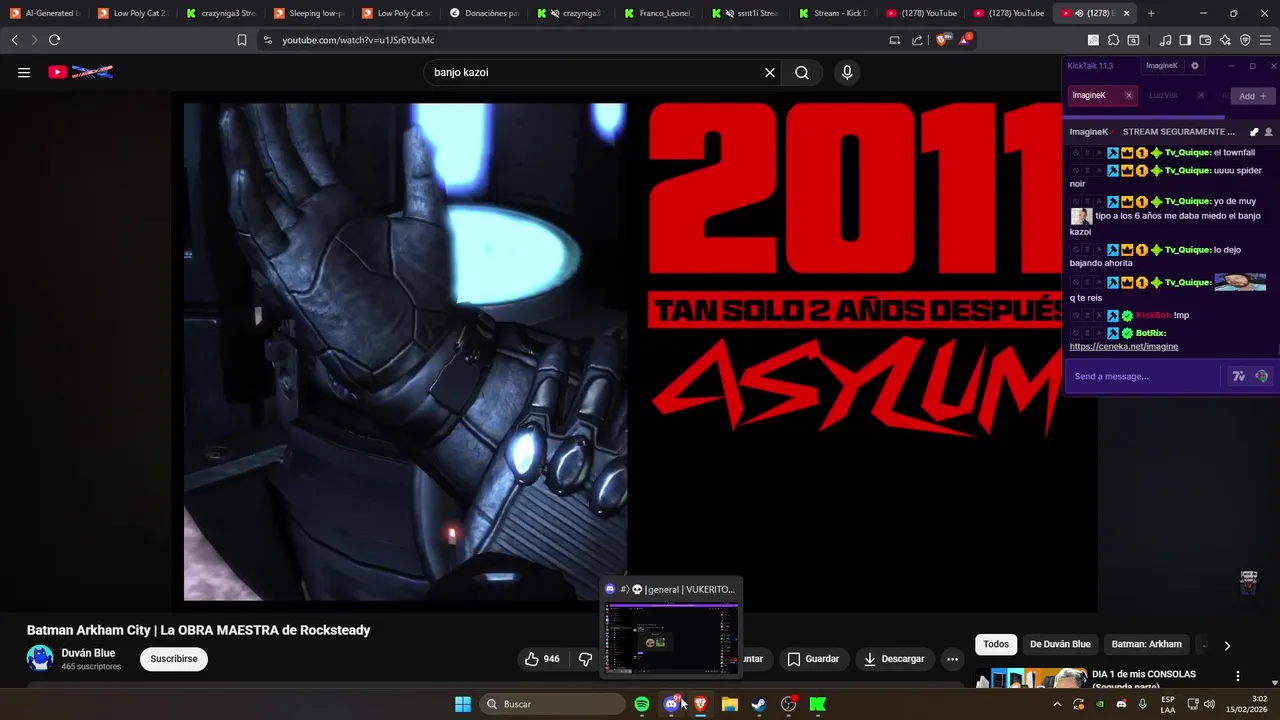Switch to 'Sleeping low-p' tab
The width and height of the screenshot is (1280, 720).
(308, 13)
